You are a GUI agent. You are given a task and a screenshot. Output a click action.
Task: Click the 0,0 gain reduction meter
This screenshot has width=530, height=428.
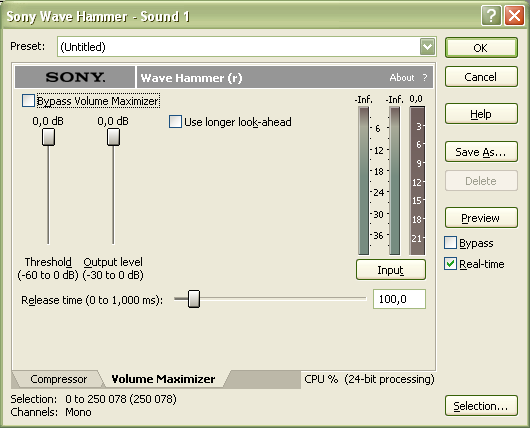point(417,181)
